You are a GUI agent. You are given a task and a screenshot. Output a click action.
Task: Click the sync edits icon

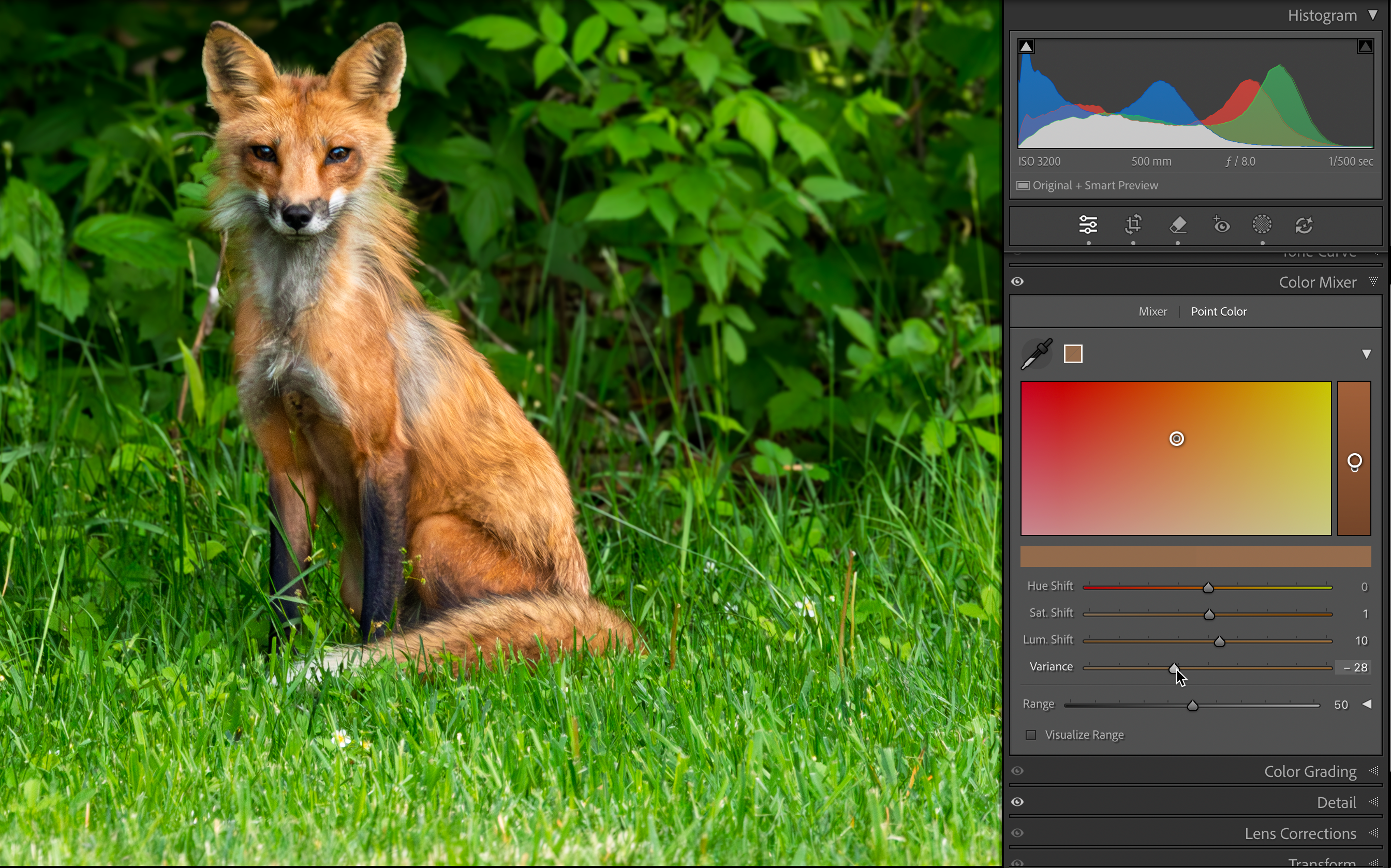1305,225
